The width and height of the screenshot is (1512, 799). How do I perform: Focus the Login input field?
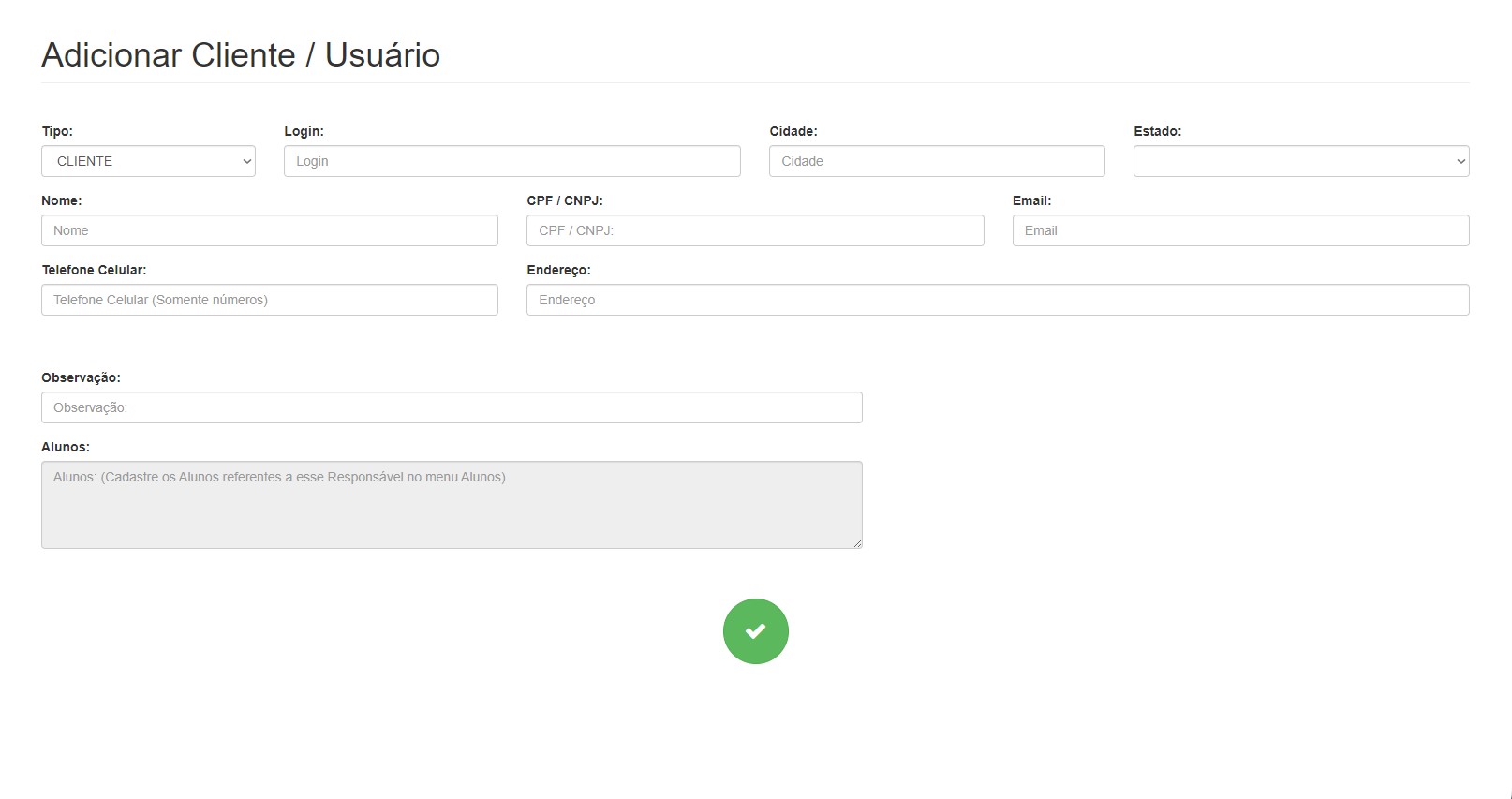pos(512,161)
